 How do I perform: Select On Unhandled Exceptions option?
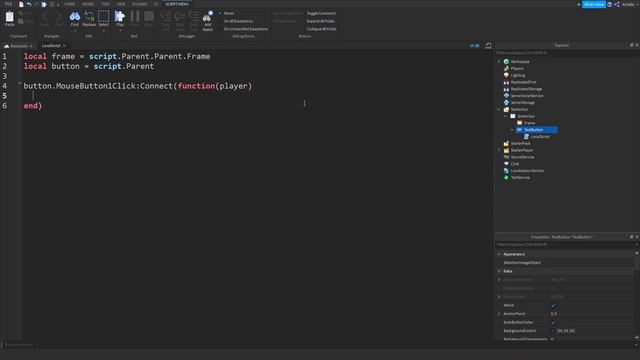point(246,29)
